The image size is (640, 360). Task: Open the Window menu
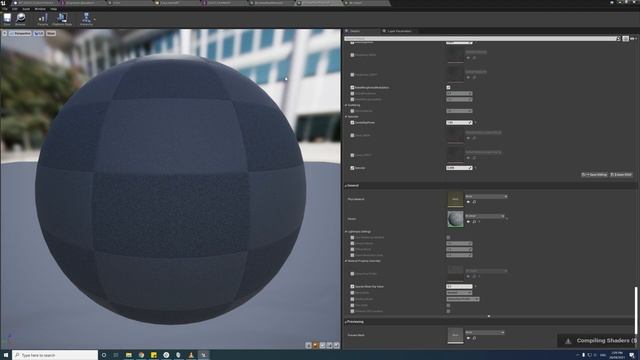(40, 9)
